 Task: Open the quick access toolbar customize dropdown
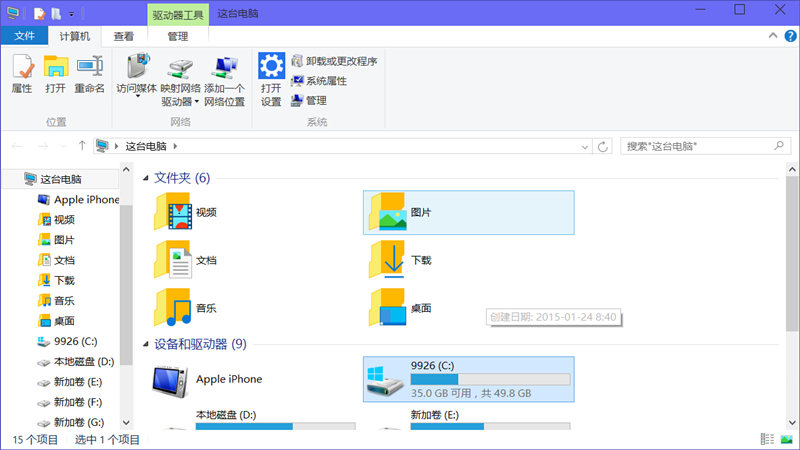click(71, 14)
